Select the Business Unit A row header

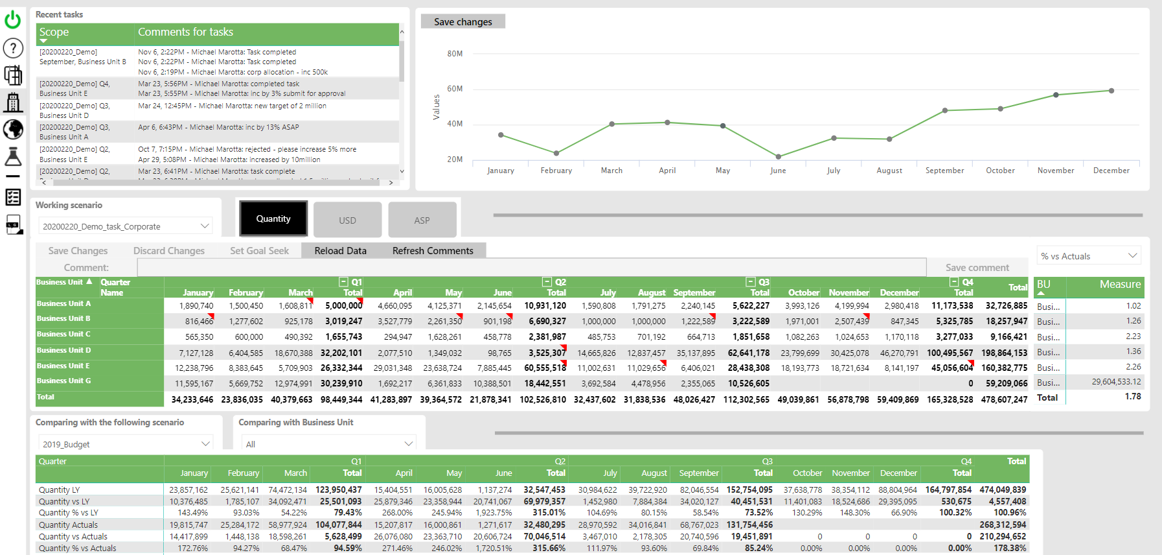pyautogui.click(x=99, y=305)
